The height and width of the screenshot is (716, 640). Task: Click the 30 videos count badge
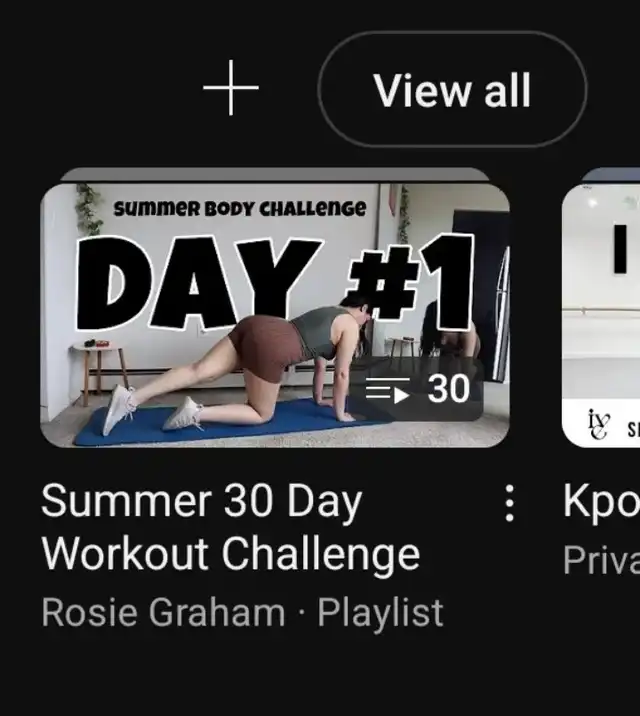(x=418, y=389)
